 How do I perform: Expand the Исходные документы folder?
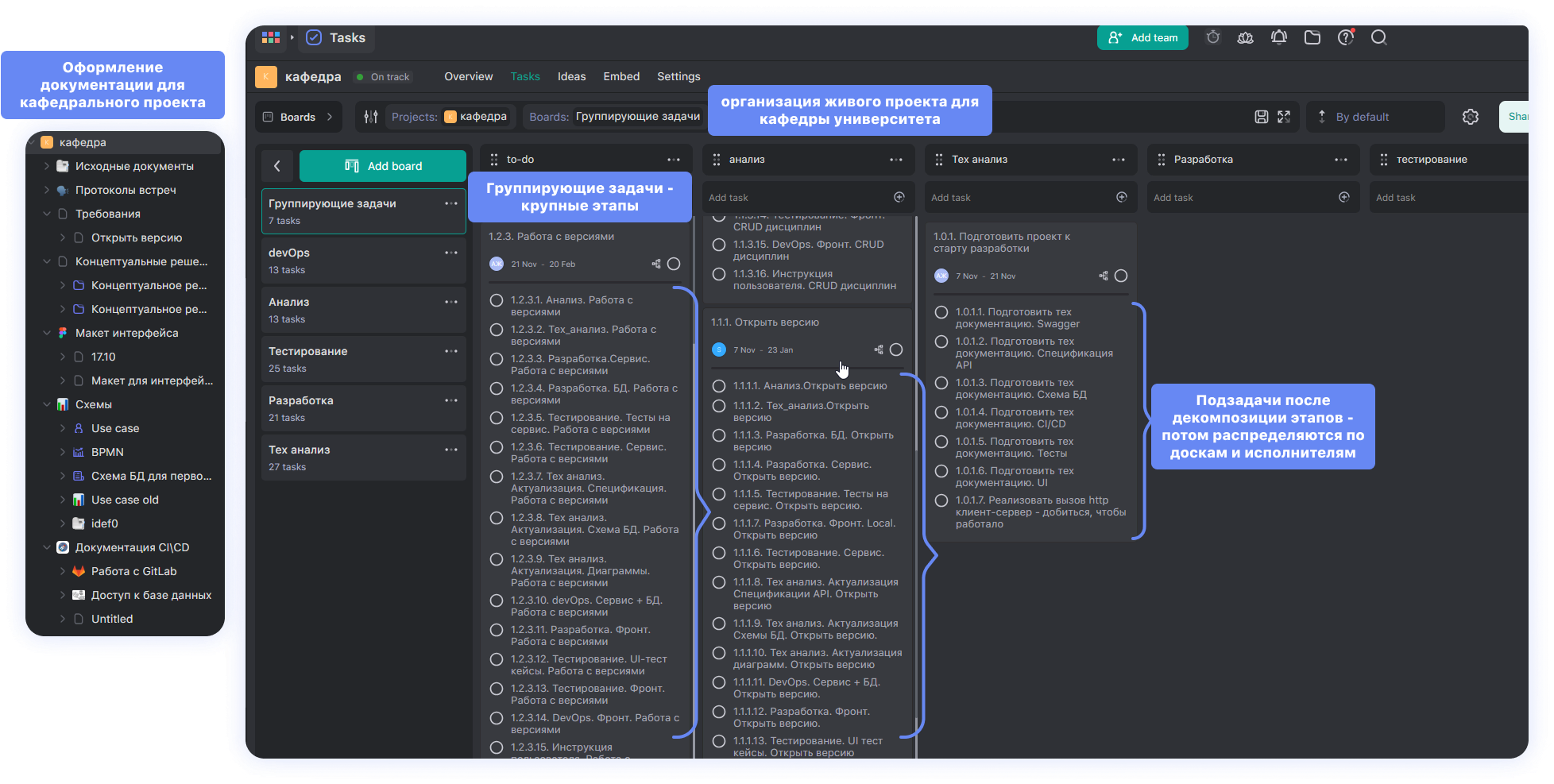click(x=46, y=166)
